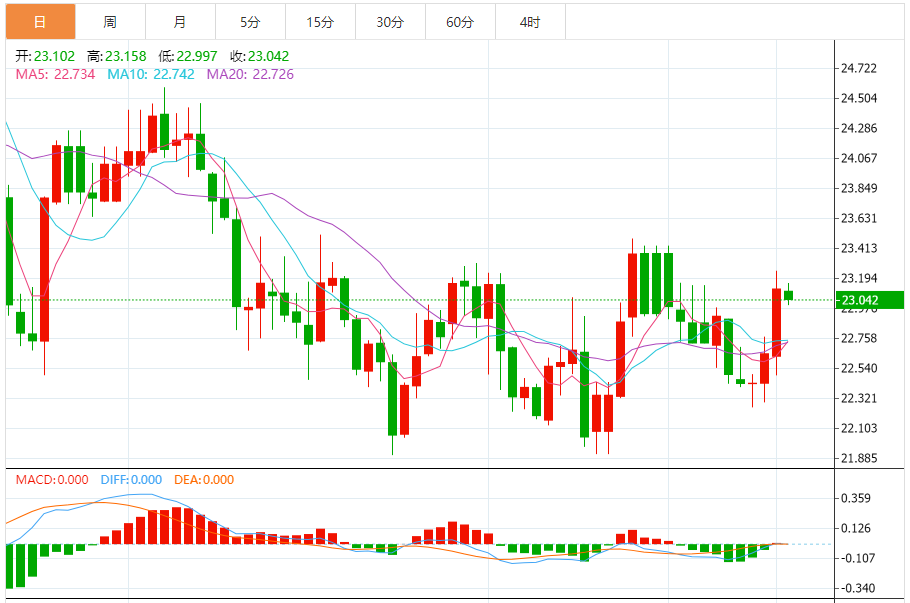Click the 23.194 price axis label
This screenshot has width=910, height=603.
pyautogui.click(x=859, y=278)
